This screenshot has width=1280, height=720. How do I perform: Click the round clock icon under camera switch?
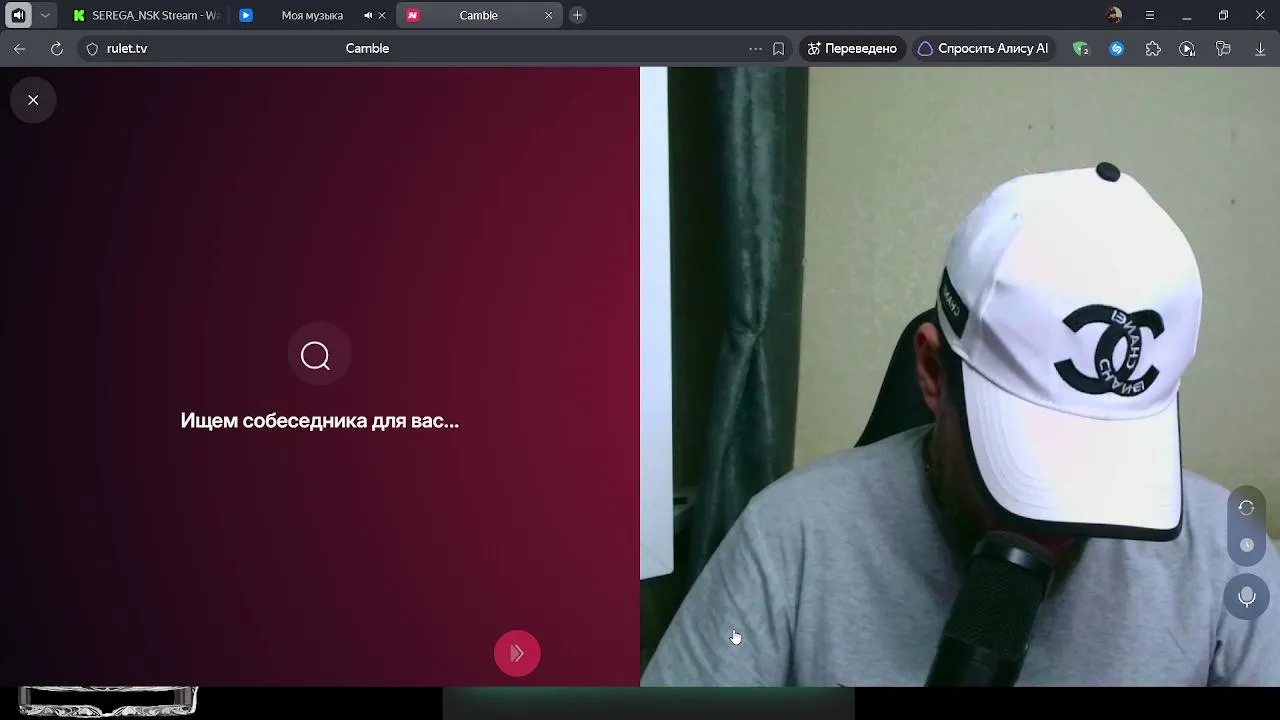click(1246, 545)
